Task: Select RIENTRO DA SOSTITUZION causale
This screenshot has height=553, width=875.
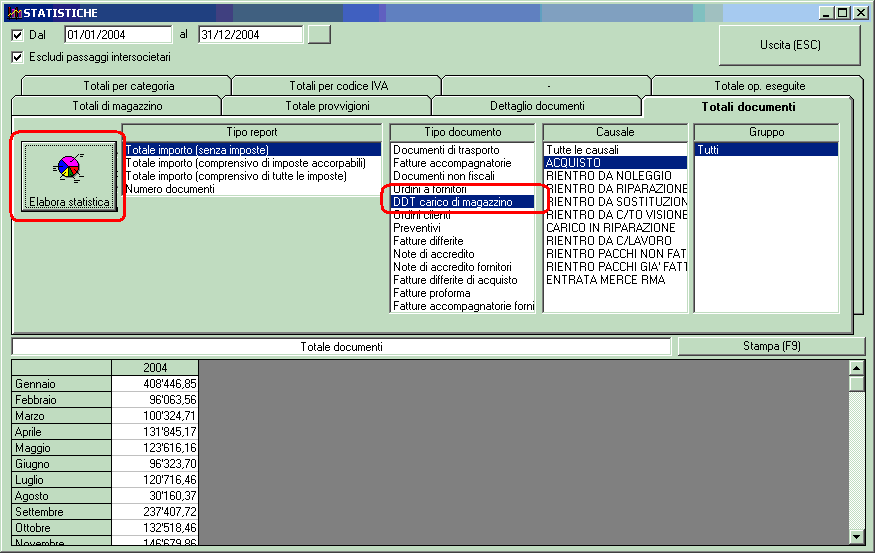Action: (x=616, y=202)
